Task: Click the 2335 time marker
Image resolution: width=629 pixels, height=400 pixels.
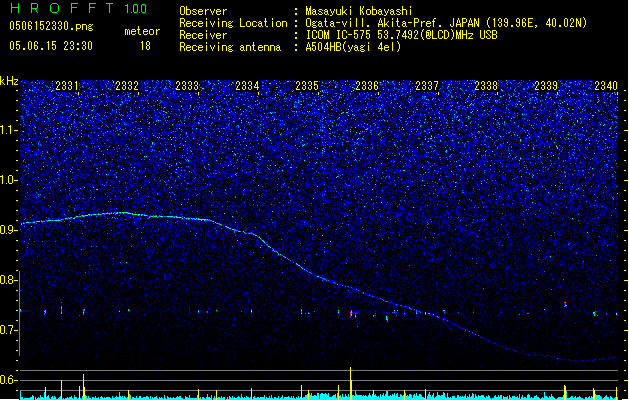Action: click(x=307, y=86)
